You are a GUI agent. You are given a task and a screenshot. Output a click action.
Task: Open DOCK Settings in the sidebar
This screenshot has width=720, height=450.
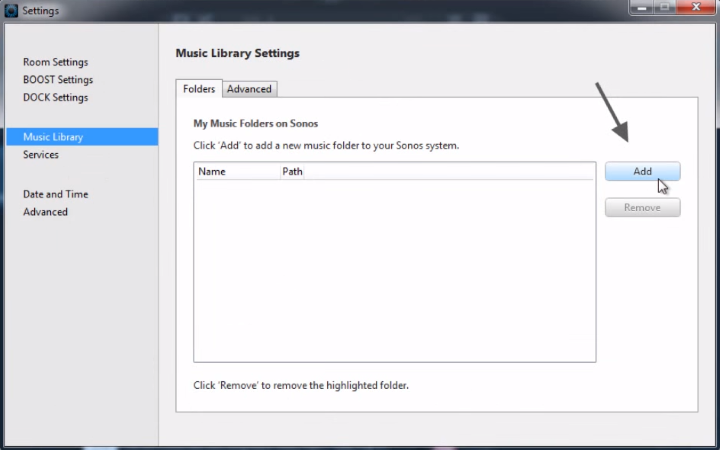(x=56, y=97)
